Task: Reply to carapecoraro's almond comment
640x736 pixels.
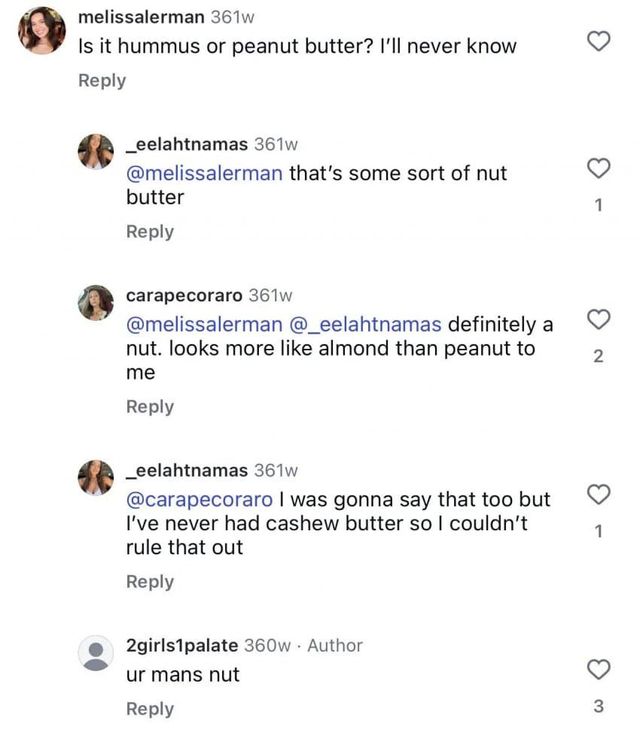Action: tap(150, 406)
